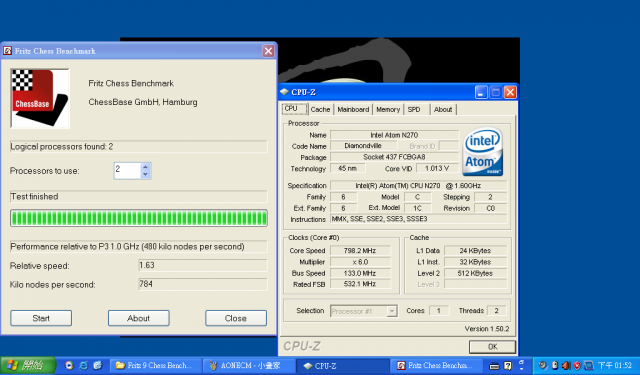This screenshot has width=640, height=375.
Task: Click the Intel Atom logo in CPU-Z
Action: click(x=483, y=152)
